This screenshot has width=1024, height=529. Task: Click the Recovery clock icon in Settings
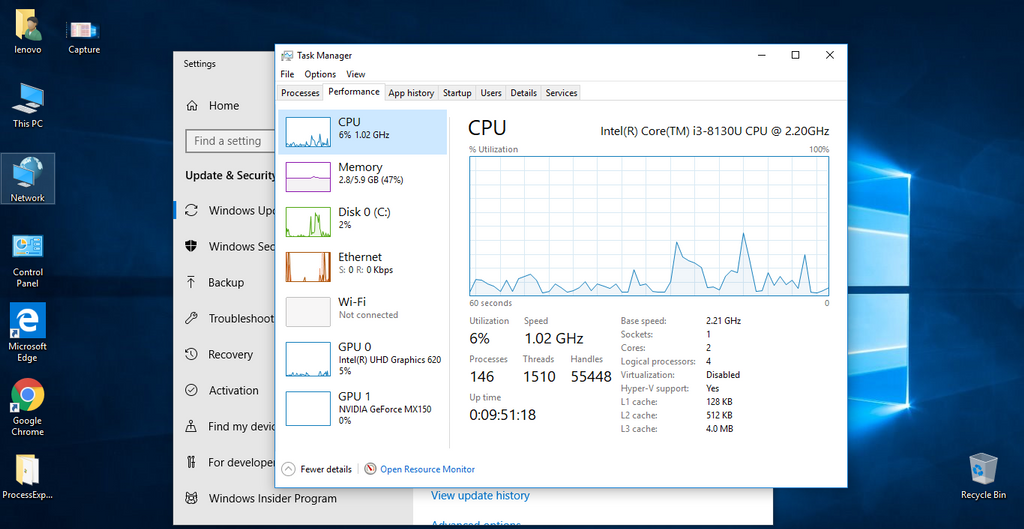pos(191,354)
